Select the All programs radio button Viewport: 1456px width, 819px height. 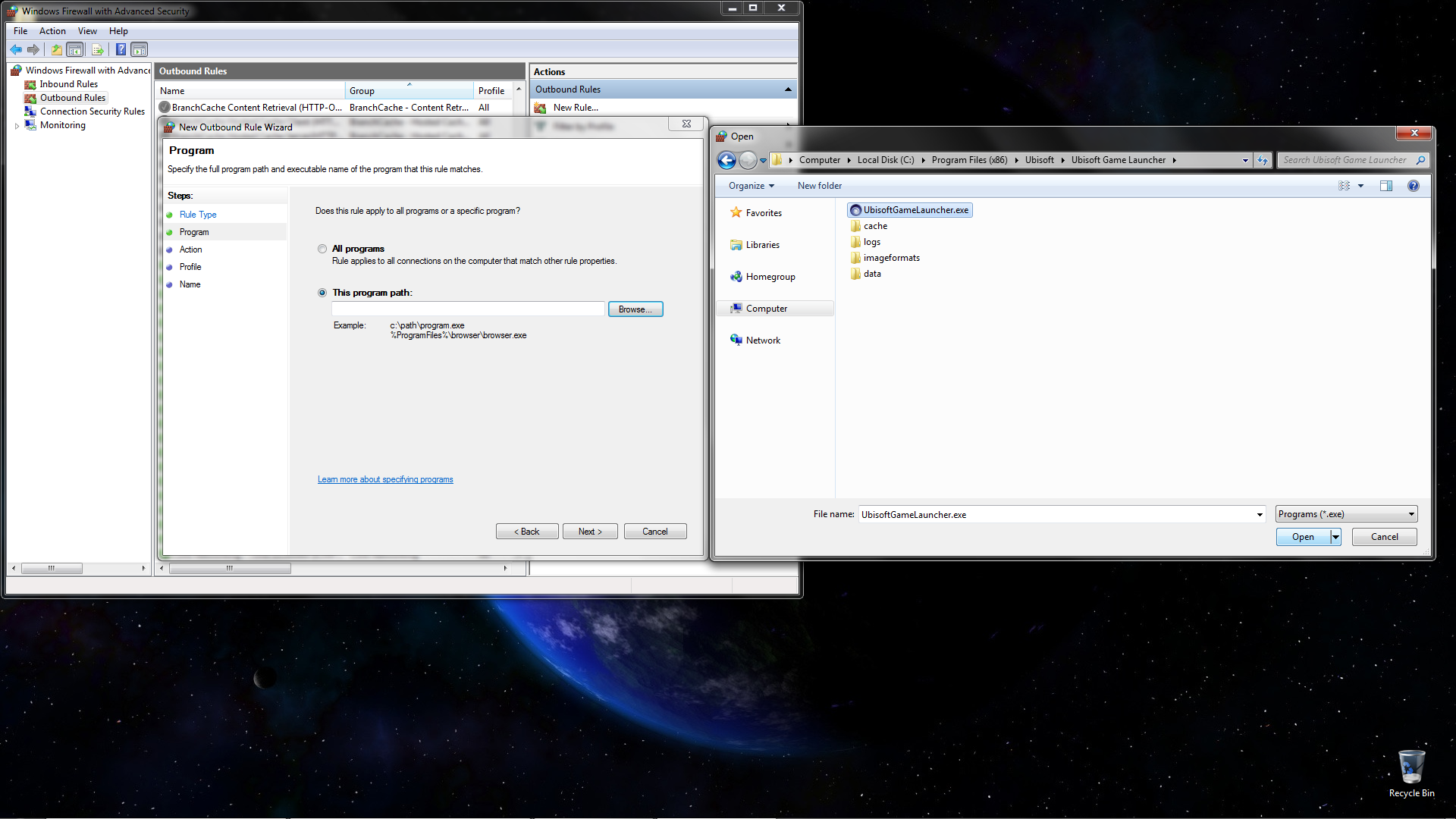pyautogui.click(x=322, y=249)
